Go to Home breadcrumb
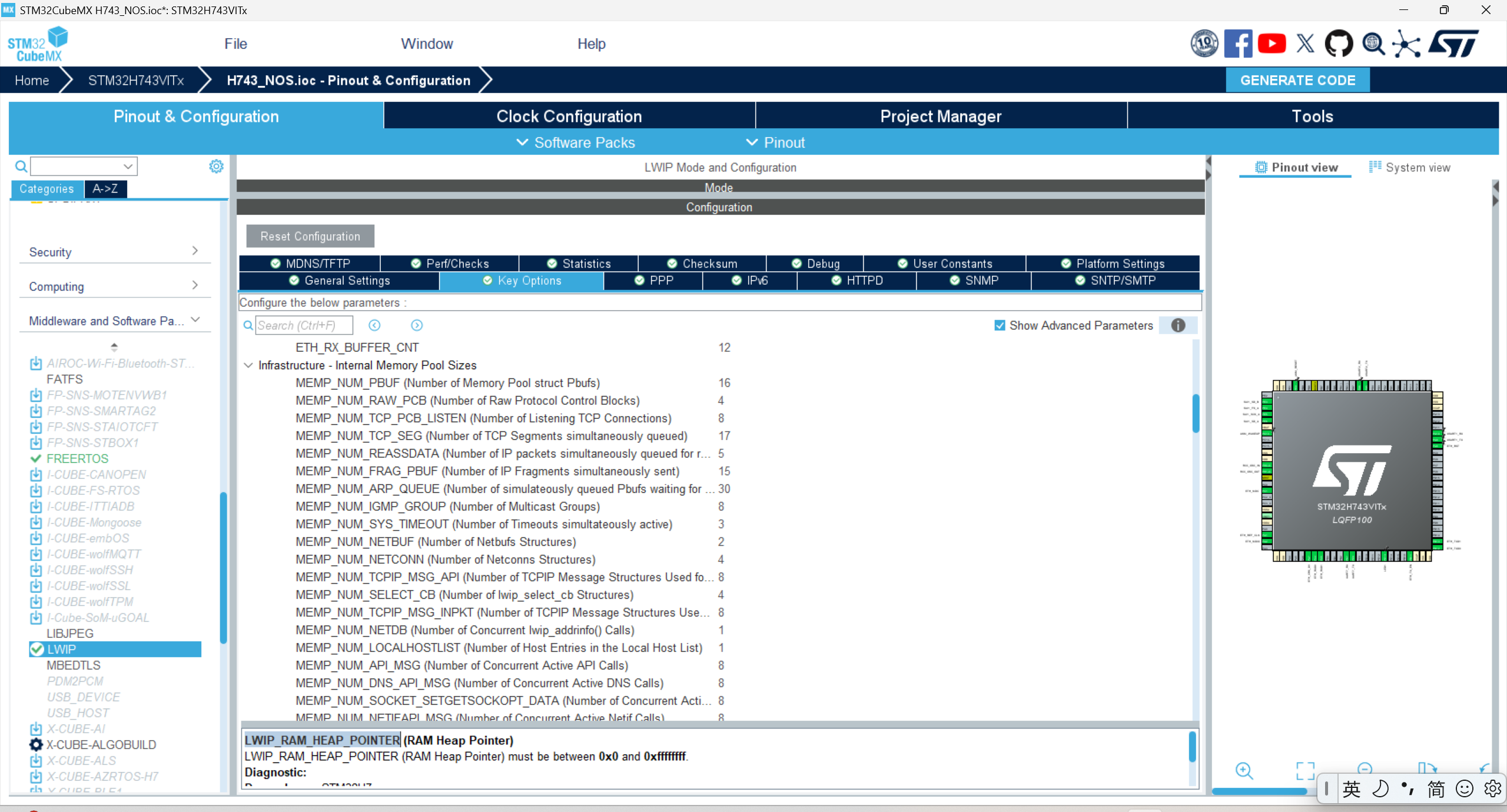 coord(32,80)
